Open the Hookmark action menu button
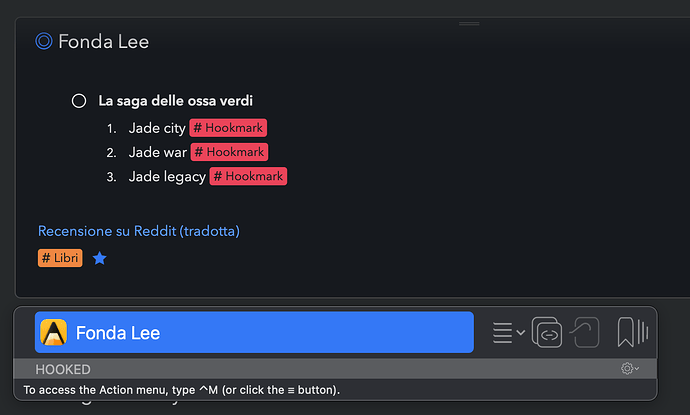690x415 pixels. click(x=508, y=332)
